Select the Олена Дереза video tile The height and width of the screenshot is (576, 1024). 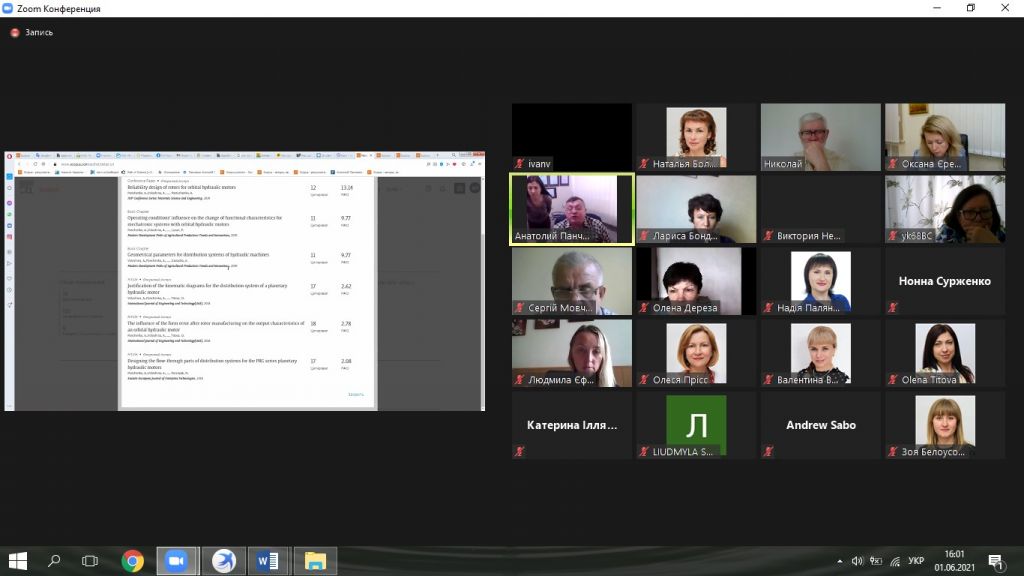(x=696, y=281)
